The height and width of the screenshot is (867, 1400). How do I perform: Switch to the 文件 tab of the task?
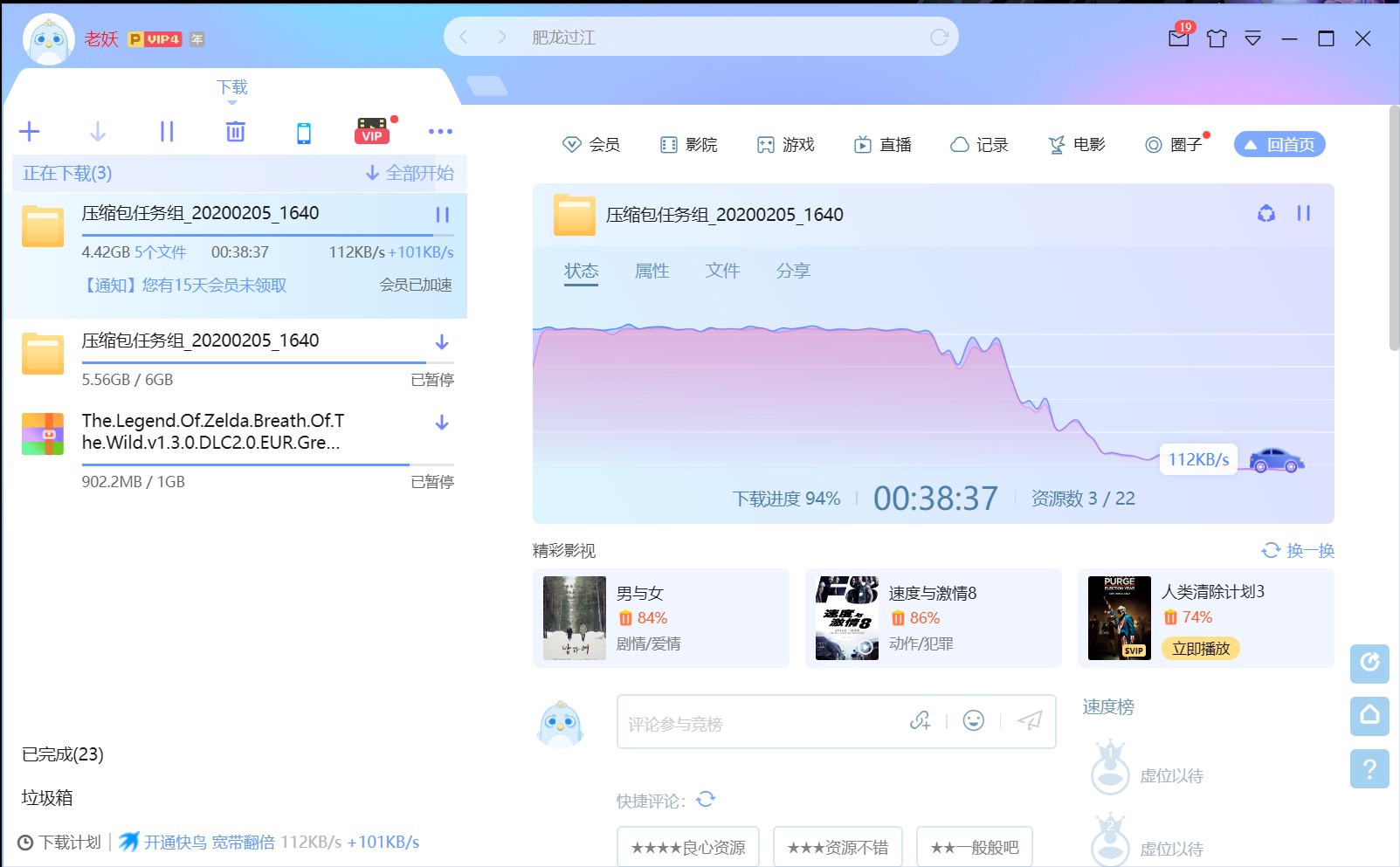click(x=722, y=271)
